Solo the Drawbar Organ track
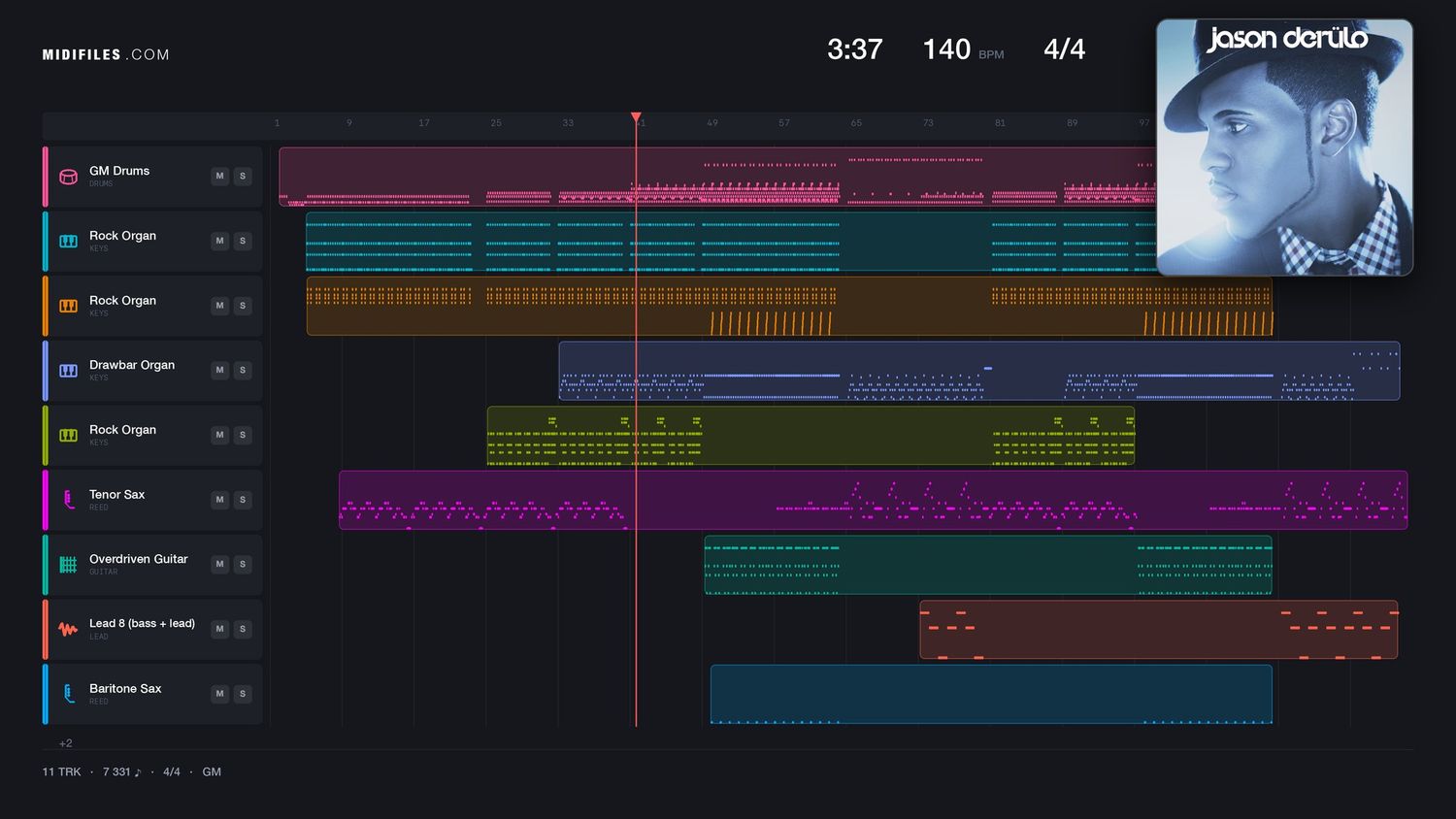 click(243, 370)
